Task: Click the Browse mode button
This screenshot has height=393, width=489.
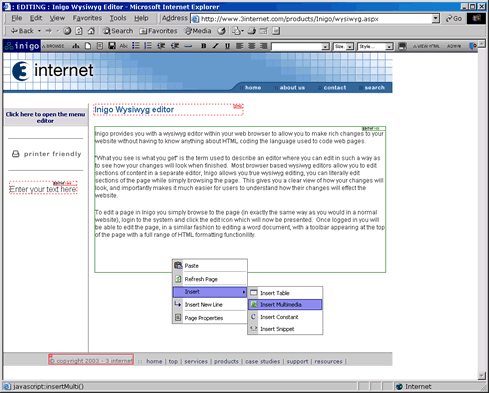Action: (x=53, y=46)
